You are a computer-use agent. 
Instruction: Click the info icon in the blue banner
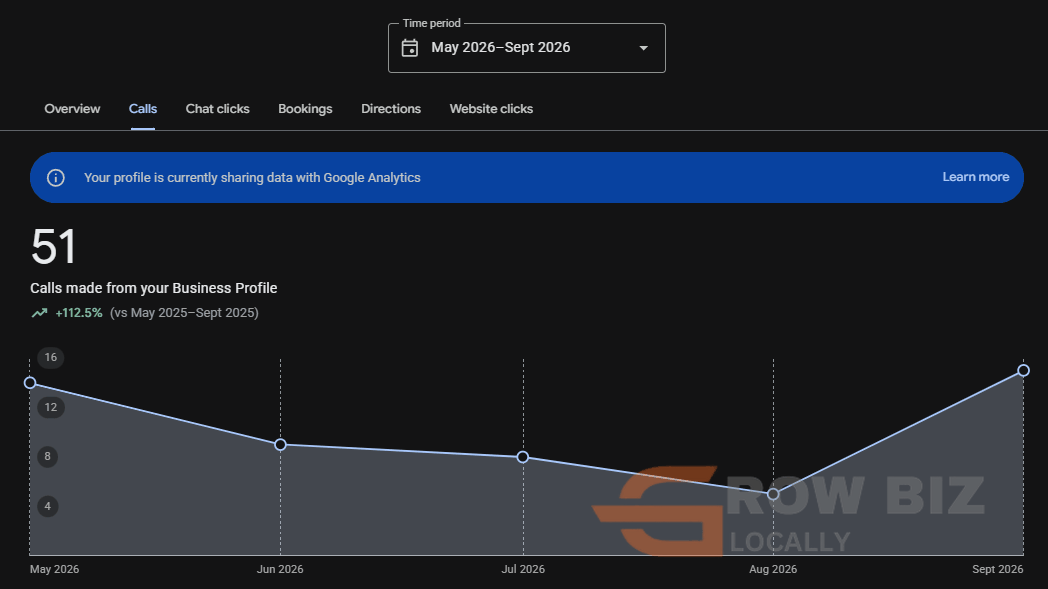[x=55, y=178]
